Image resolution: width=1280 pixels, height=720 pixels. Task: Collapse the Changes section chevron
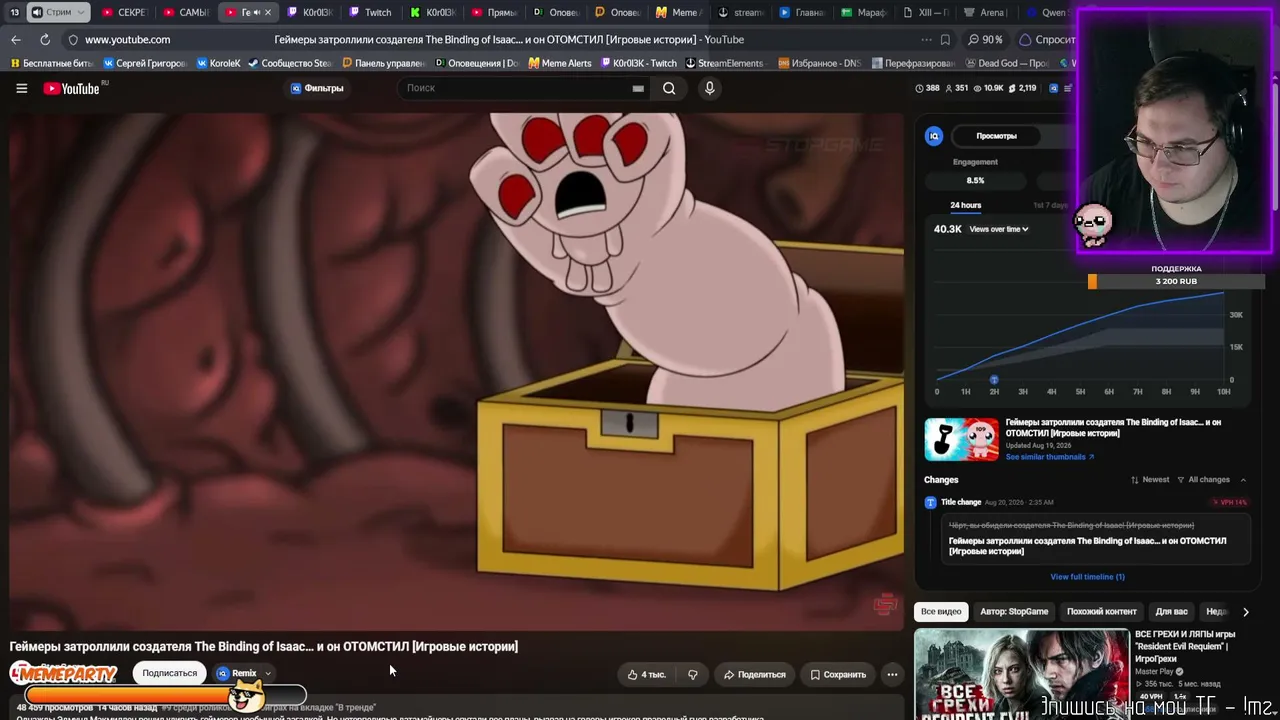pyautogui.click(x=1243, y=480)
